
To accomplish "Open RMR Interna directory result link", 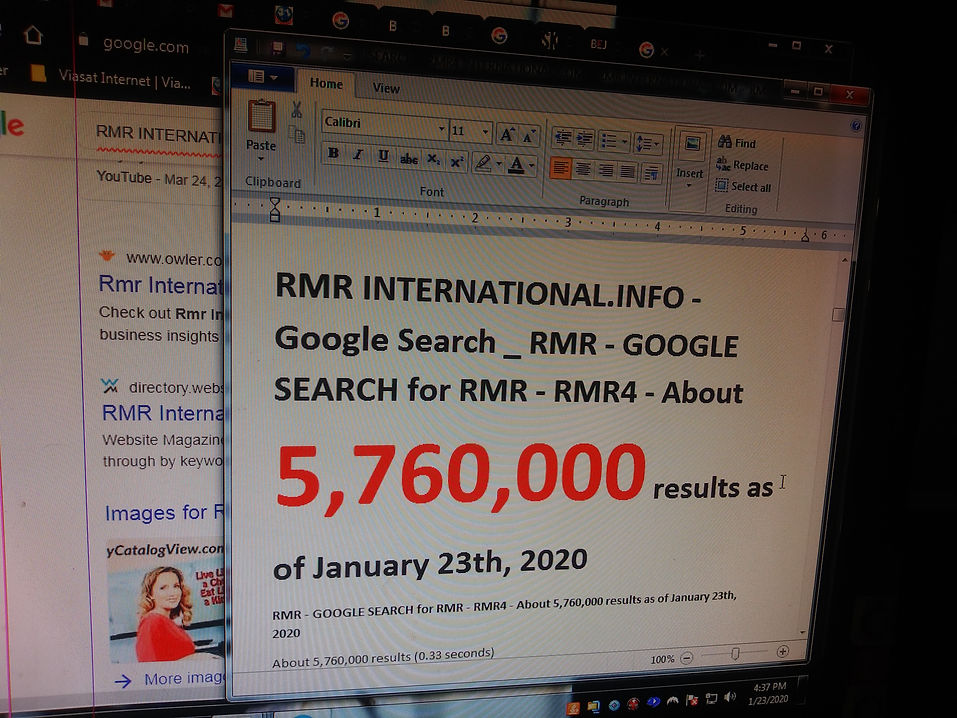I will pos(162,413).
